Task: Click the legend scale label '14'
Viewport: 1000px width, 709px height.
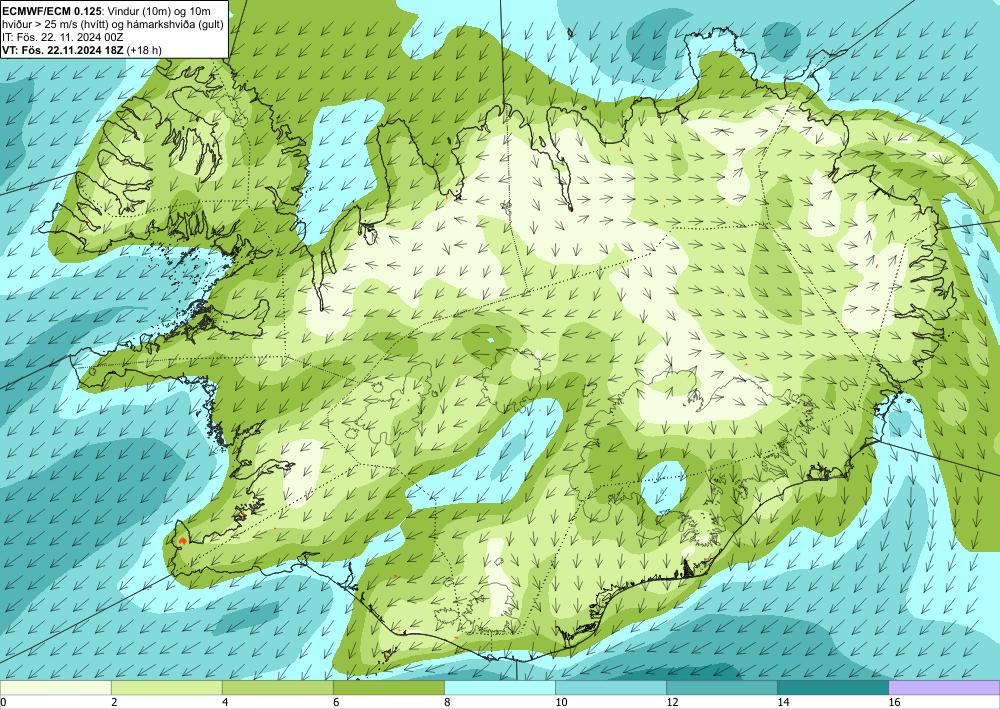Action: [783, 703]
